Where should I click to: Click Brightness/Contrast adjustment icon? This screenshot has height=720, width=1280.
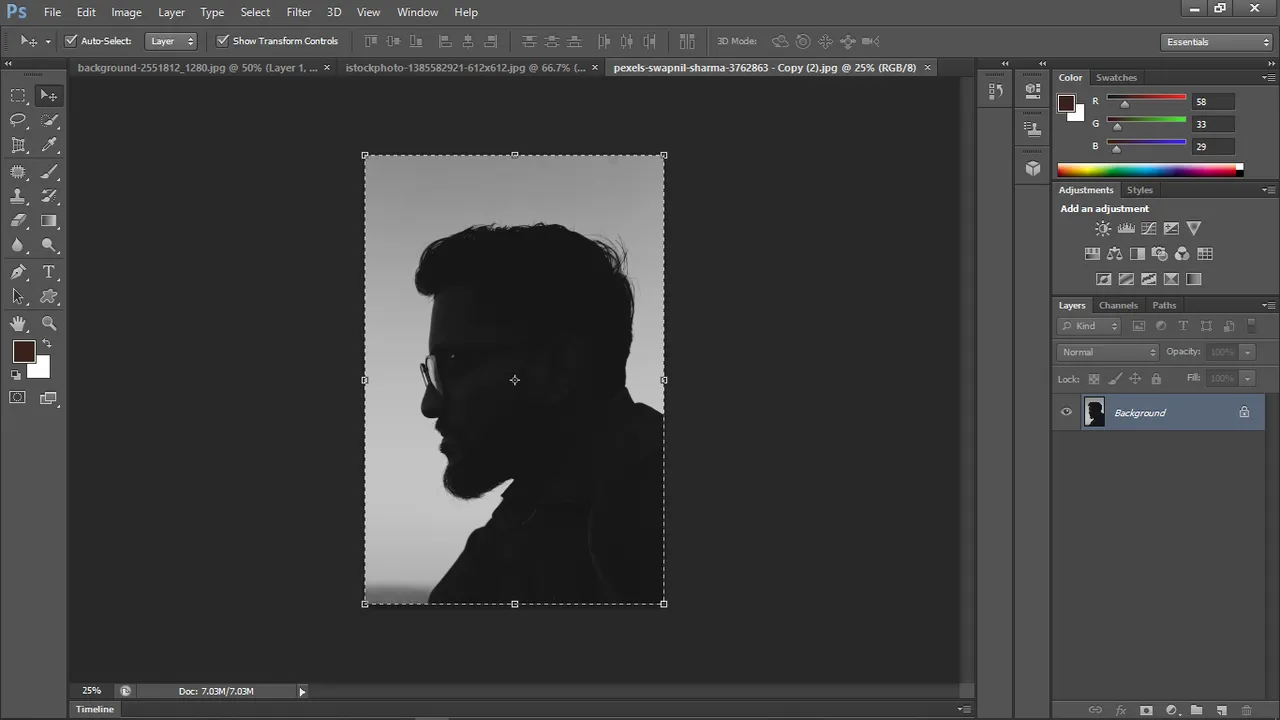click(1103, 228)
